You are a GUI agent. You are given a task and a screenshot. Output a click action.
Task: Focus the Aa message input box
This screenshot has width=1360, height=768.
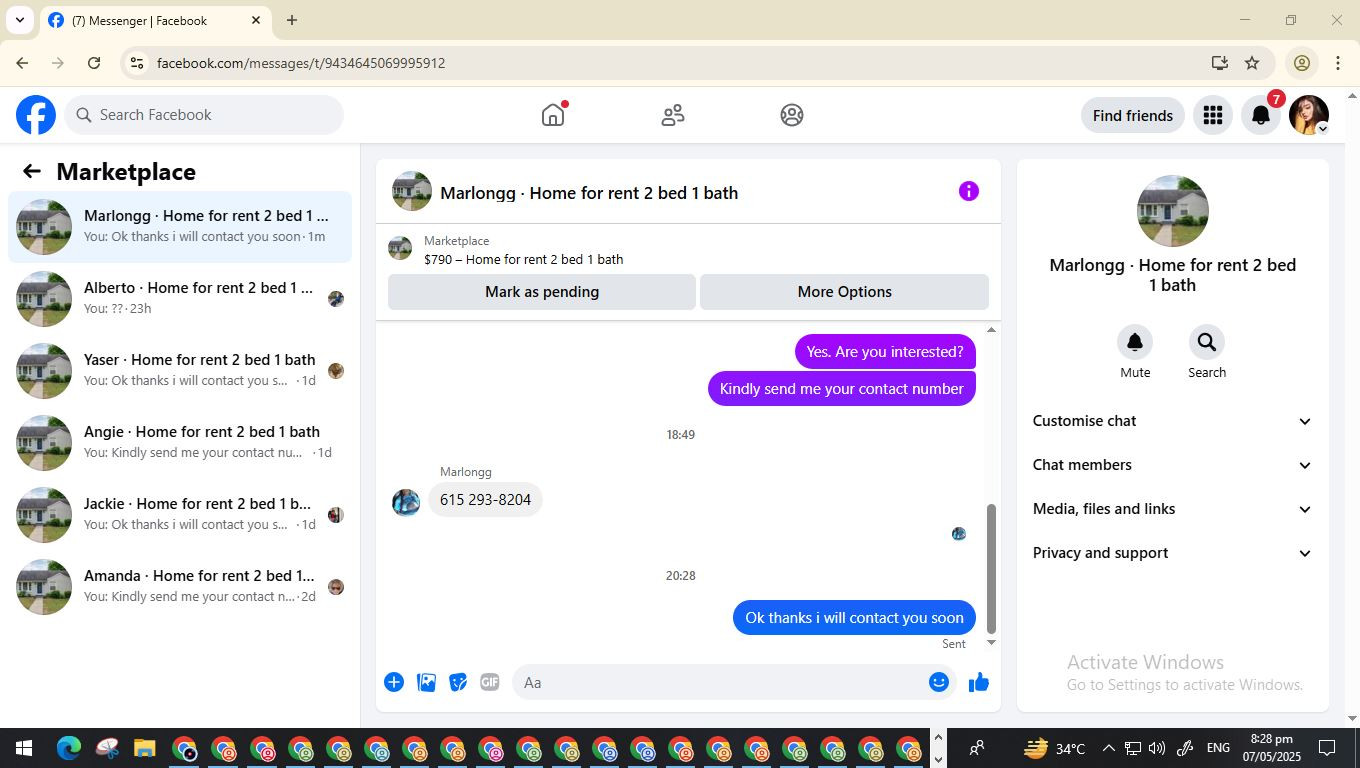[x=720, y=682]
